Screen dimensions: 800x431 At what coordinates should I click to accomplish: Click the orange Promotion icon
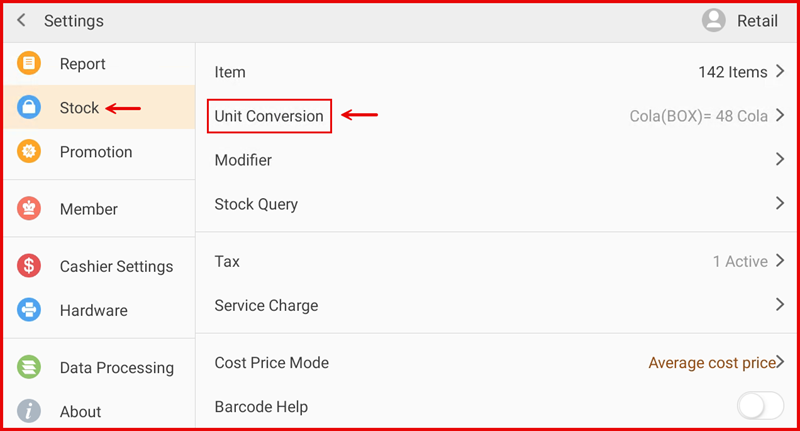(30, 152)
